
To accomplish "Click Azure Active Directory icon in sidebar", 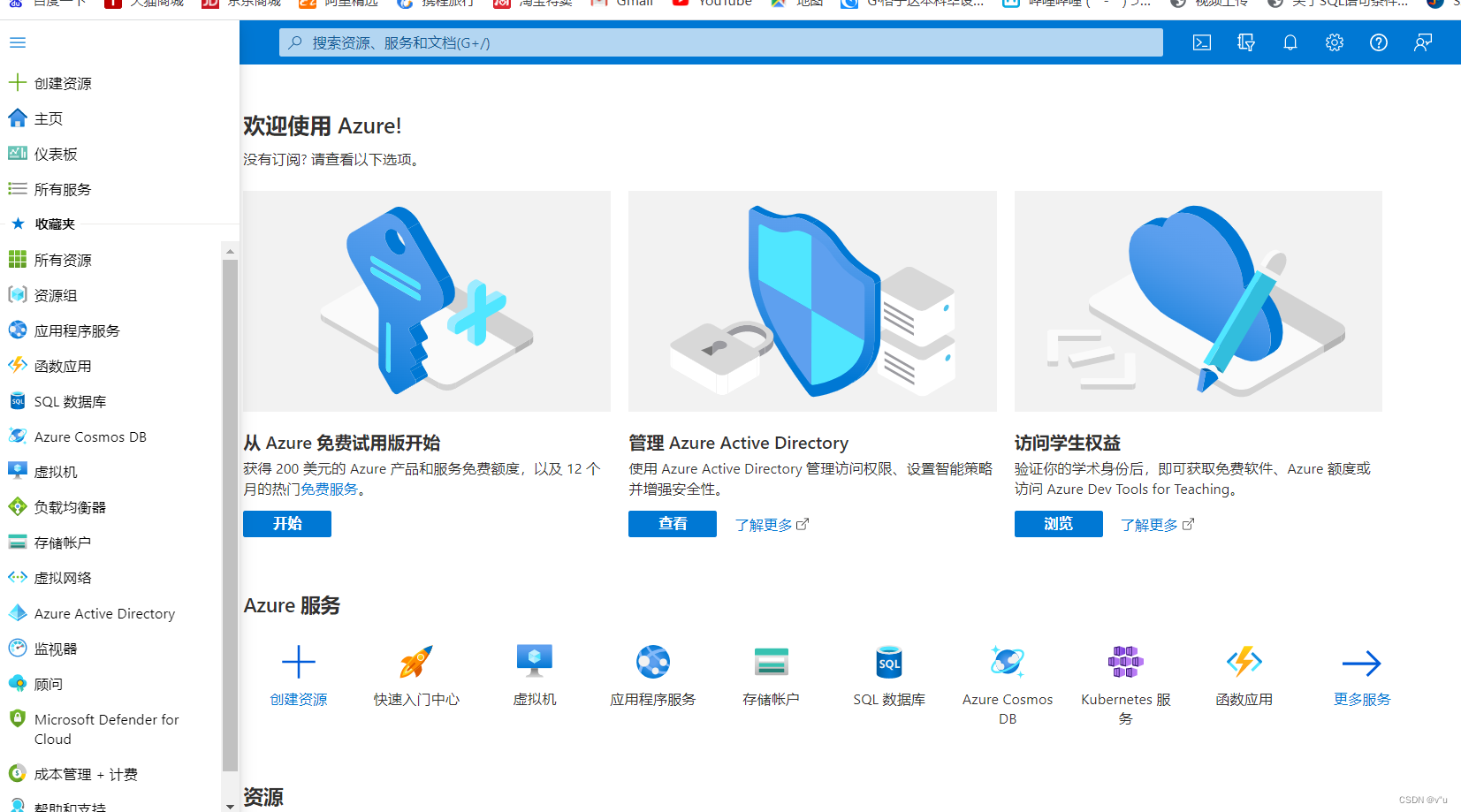I will click(x=18, y=612).
